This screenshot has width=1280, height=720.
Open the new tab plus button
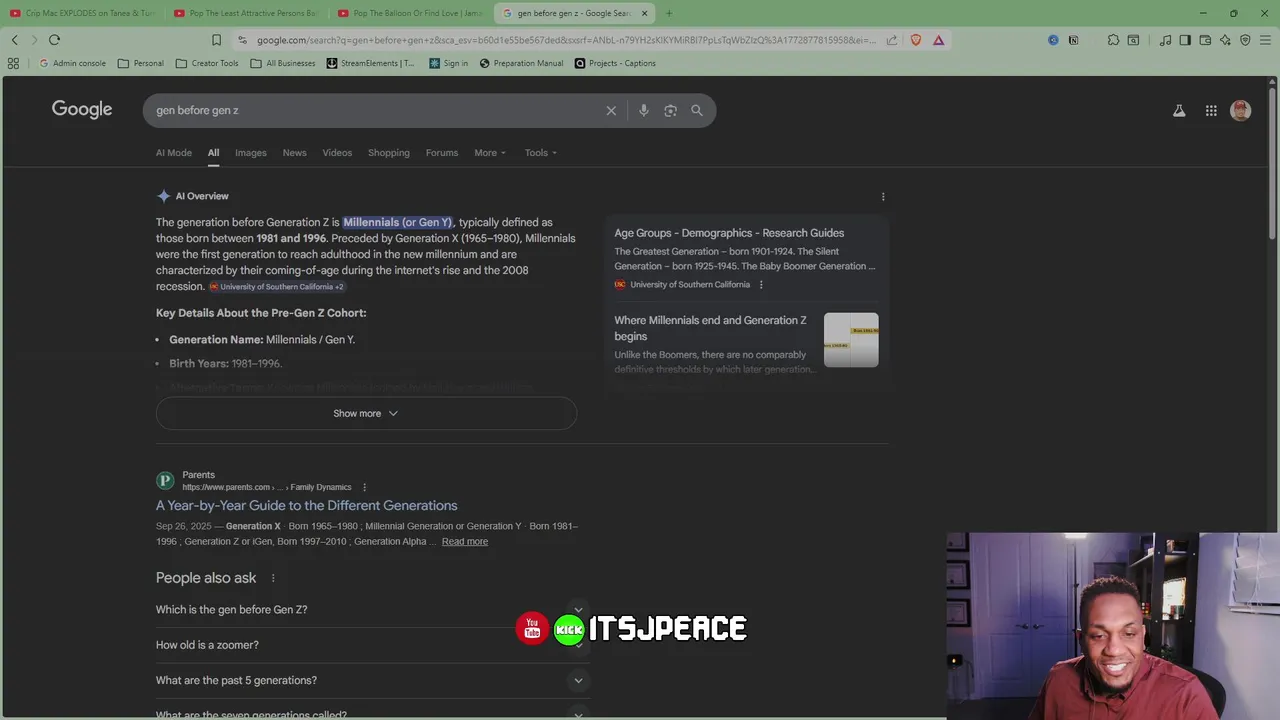tap(669, 13)
